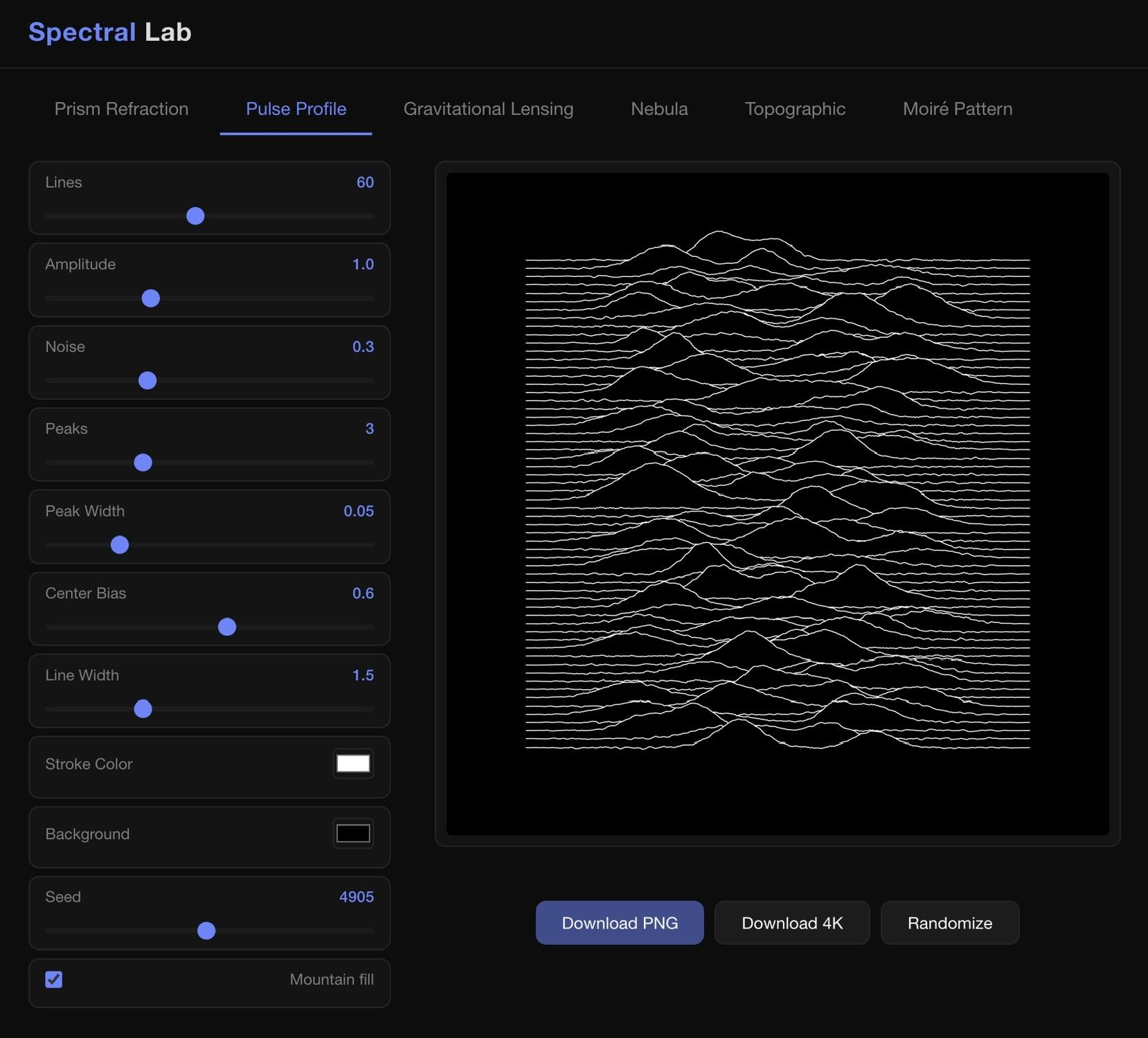This screenshot has width=1148, height=1038.
Task: Click the Seed slider handle
Action: pos(206,931)
